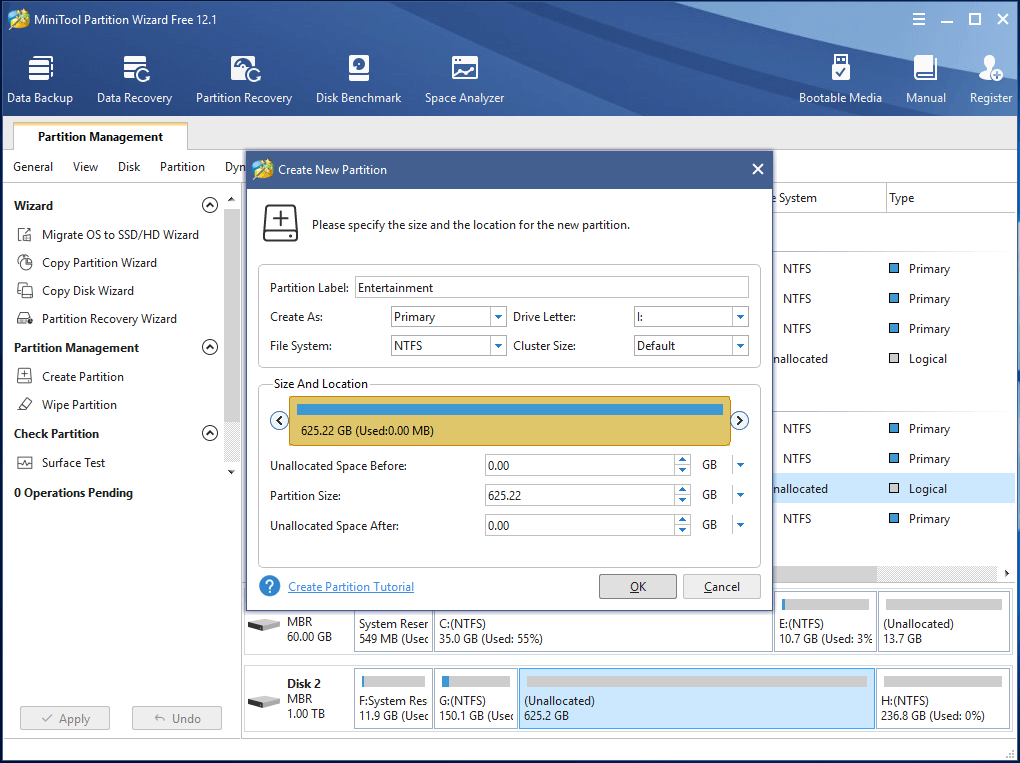
Task: Increase Unallocated Space After value
Action: pos(682,520)
